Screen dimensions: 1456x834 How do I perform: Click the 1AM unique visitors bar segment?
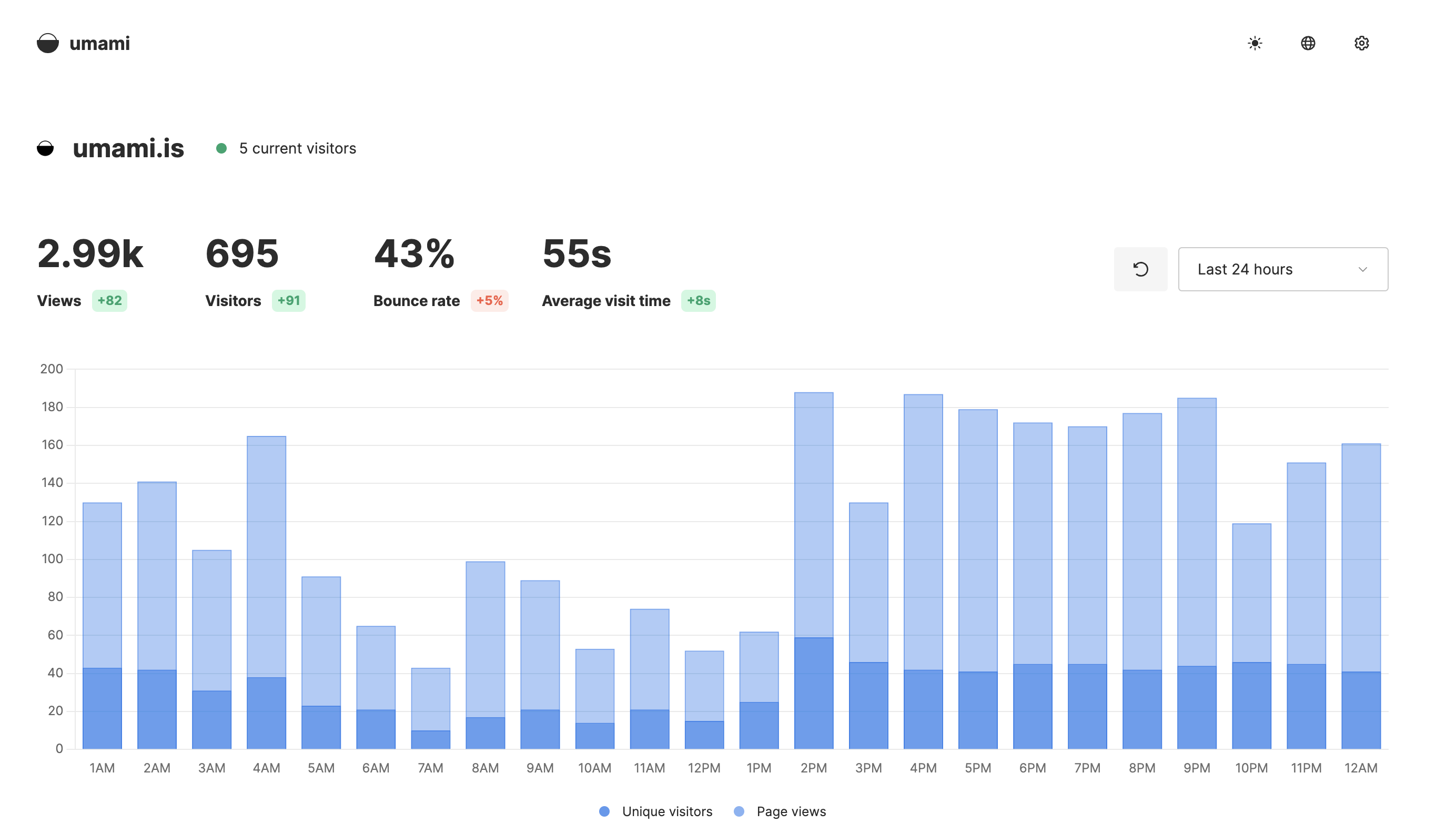pyautogui.click(x=102, y=708)
